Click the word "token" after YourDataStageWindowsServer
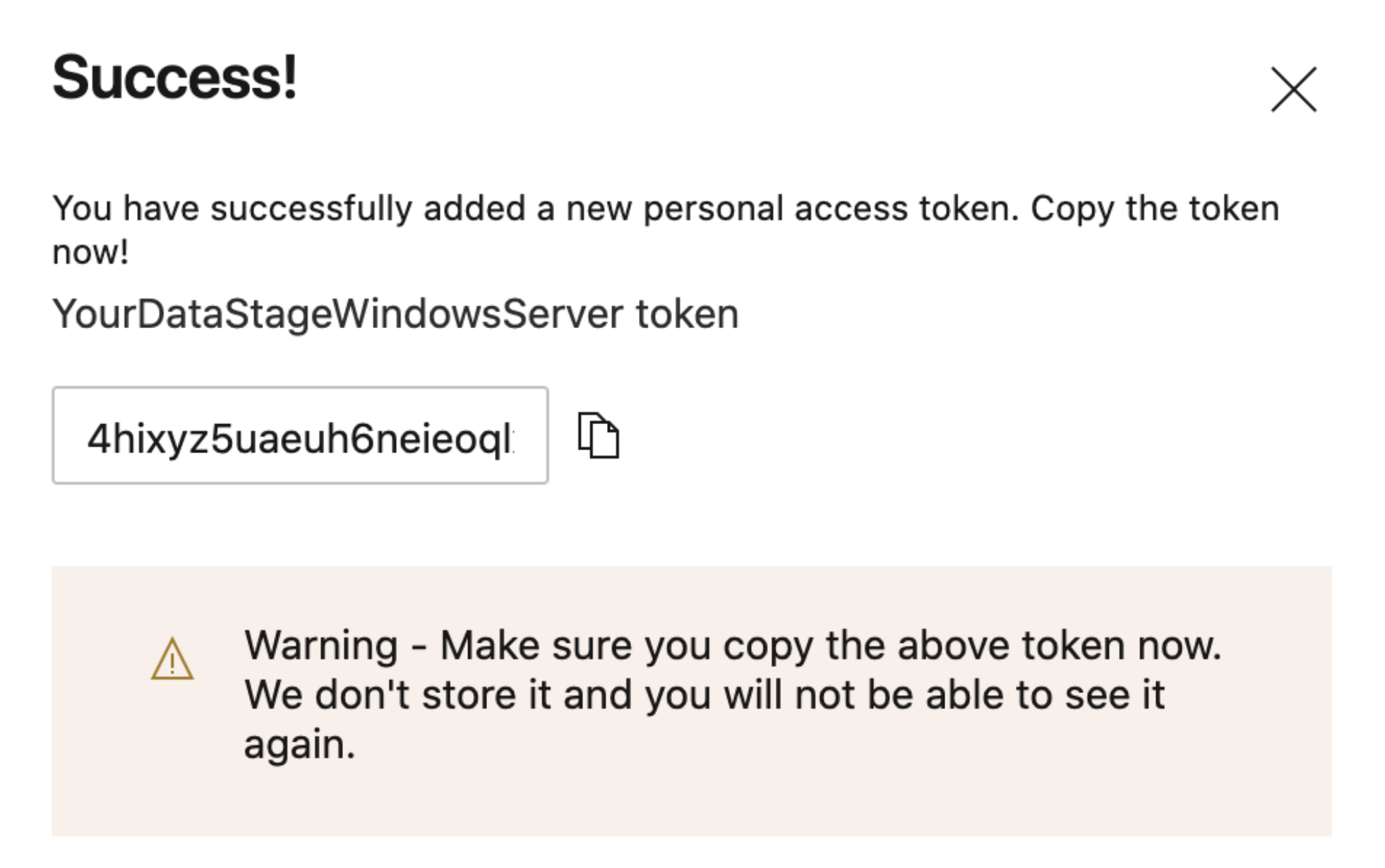The height and width of the screenshot is (868, 1385). tap(687, 313)
